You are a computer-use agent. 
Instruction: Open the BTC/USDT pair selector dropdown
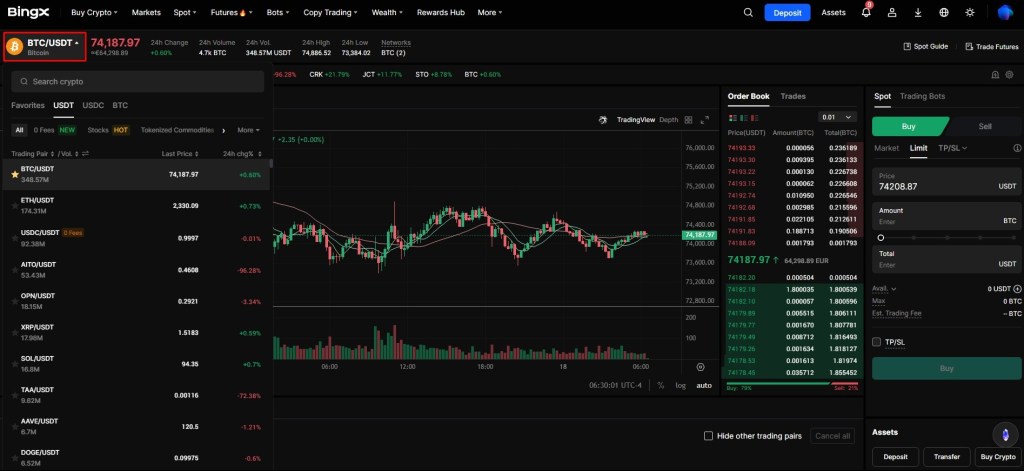click(45, 47)
